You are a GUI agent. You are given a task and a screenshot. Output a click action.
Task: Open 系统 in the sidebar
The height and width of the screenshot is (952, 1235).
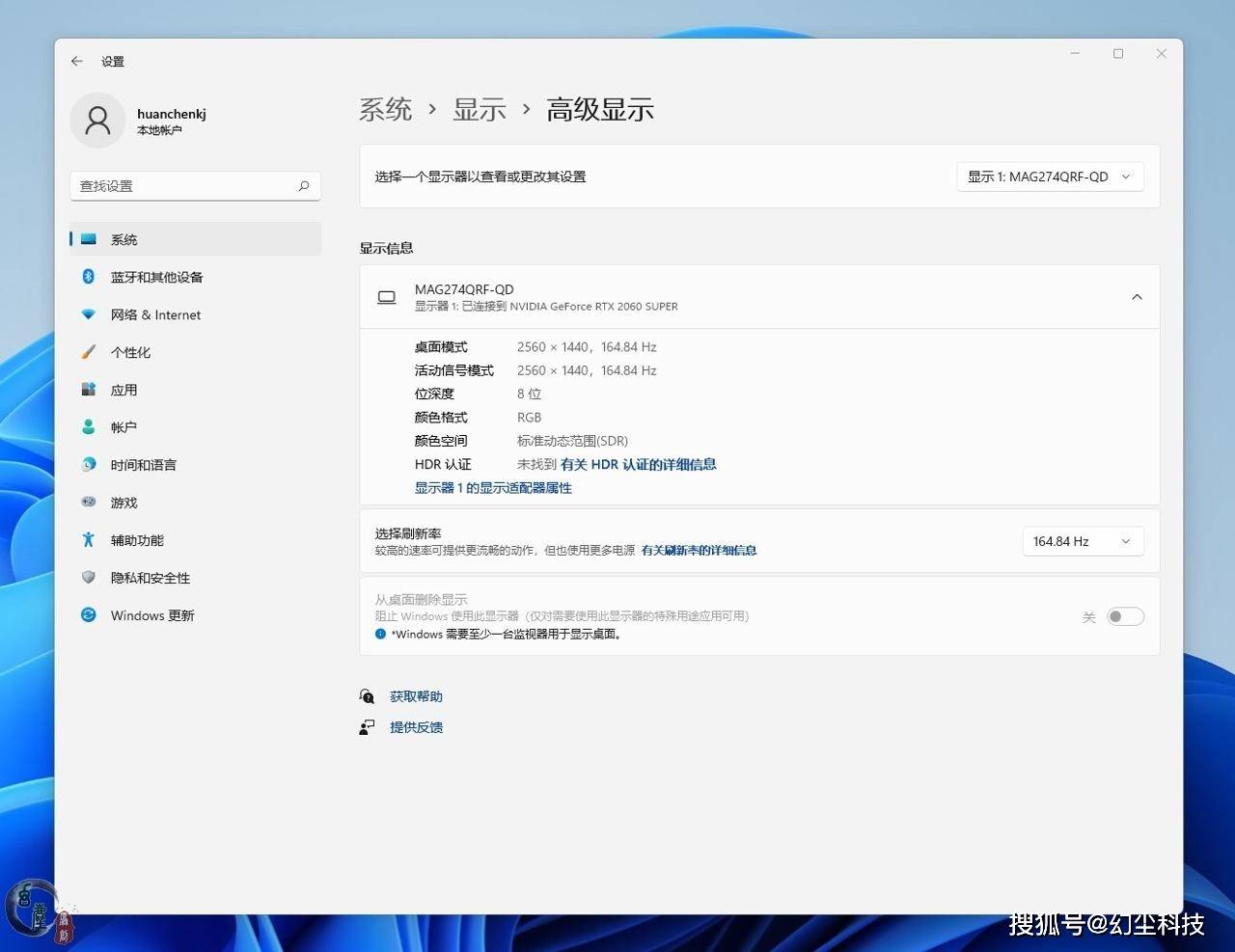195,239
